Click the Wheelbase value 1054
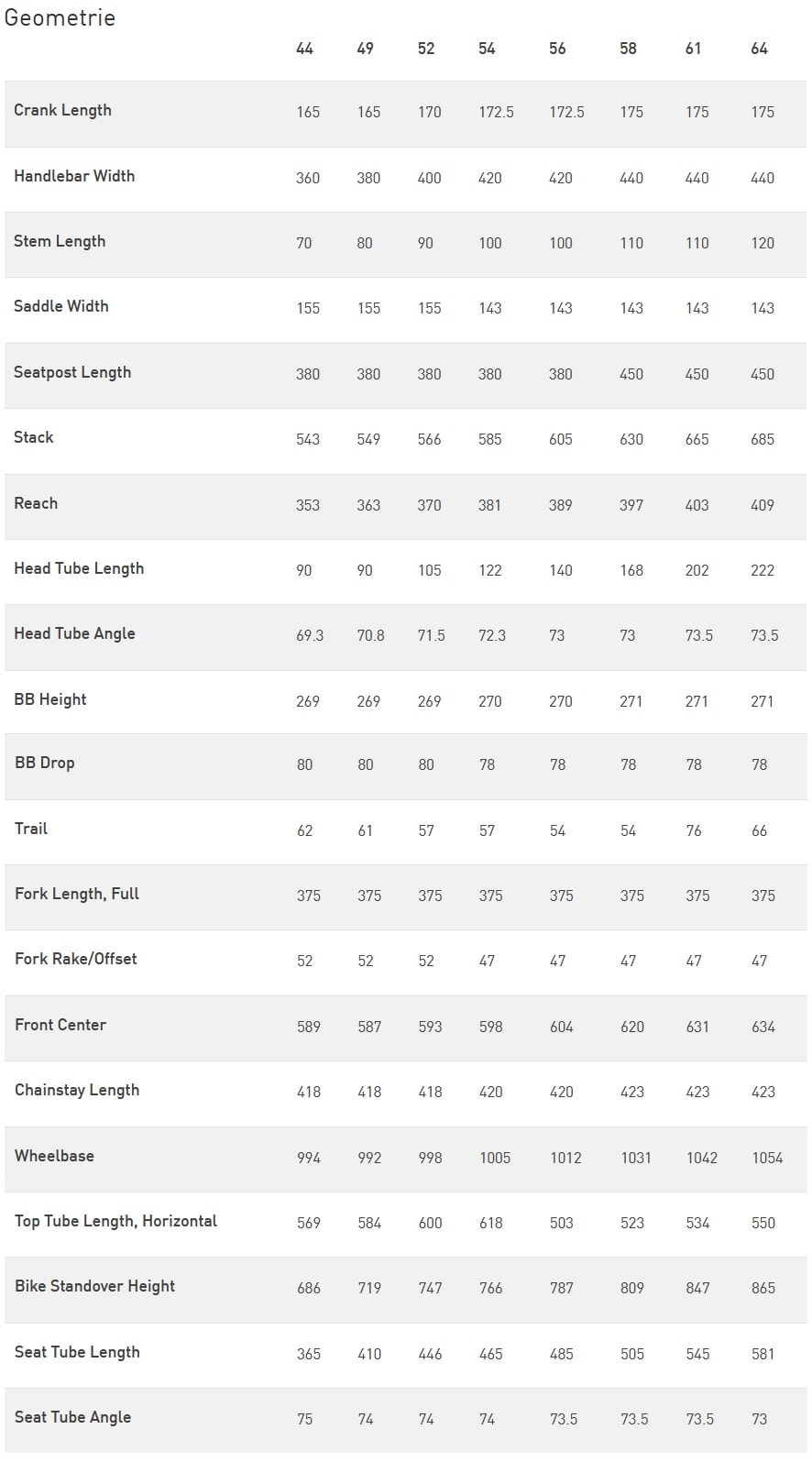The width and height of the screenshot is (812, 1462). pos(767,1158)
